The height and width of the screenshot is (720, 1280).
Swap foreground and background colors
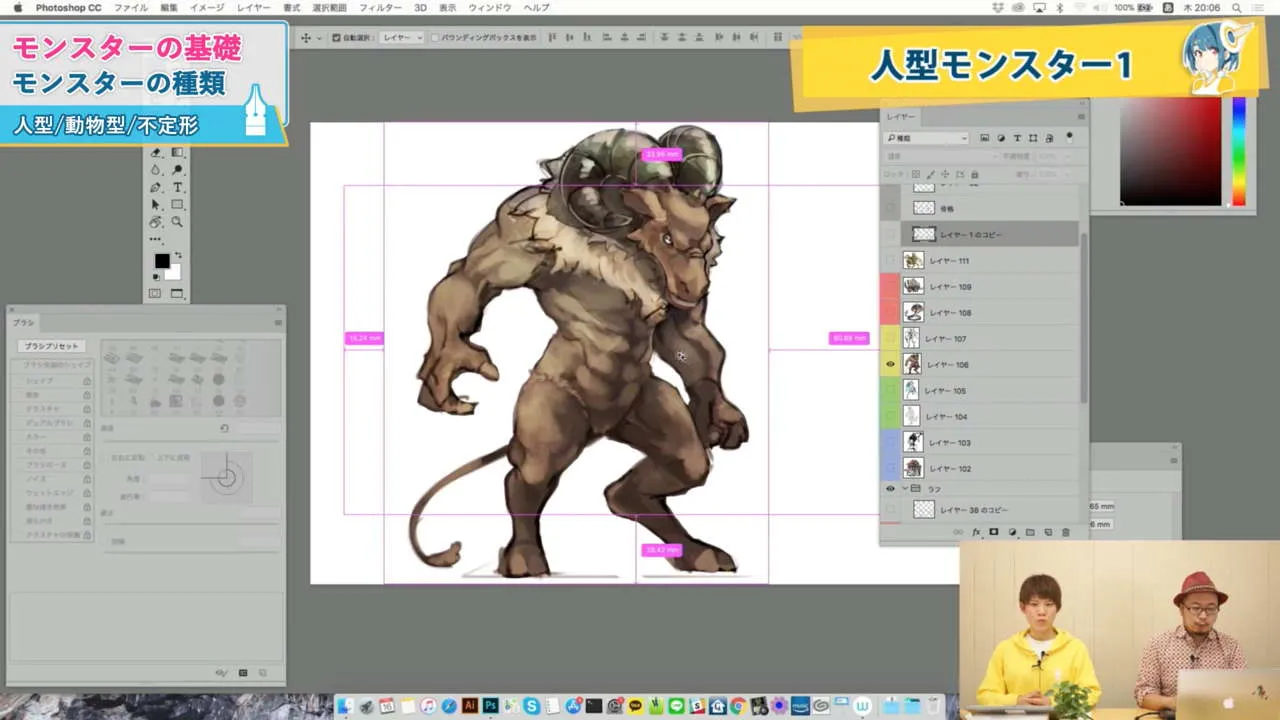179,253
